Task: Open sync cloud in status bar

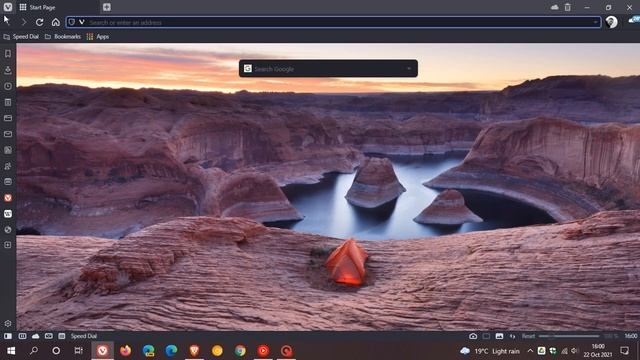Action: tap(36, 336)
